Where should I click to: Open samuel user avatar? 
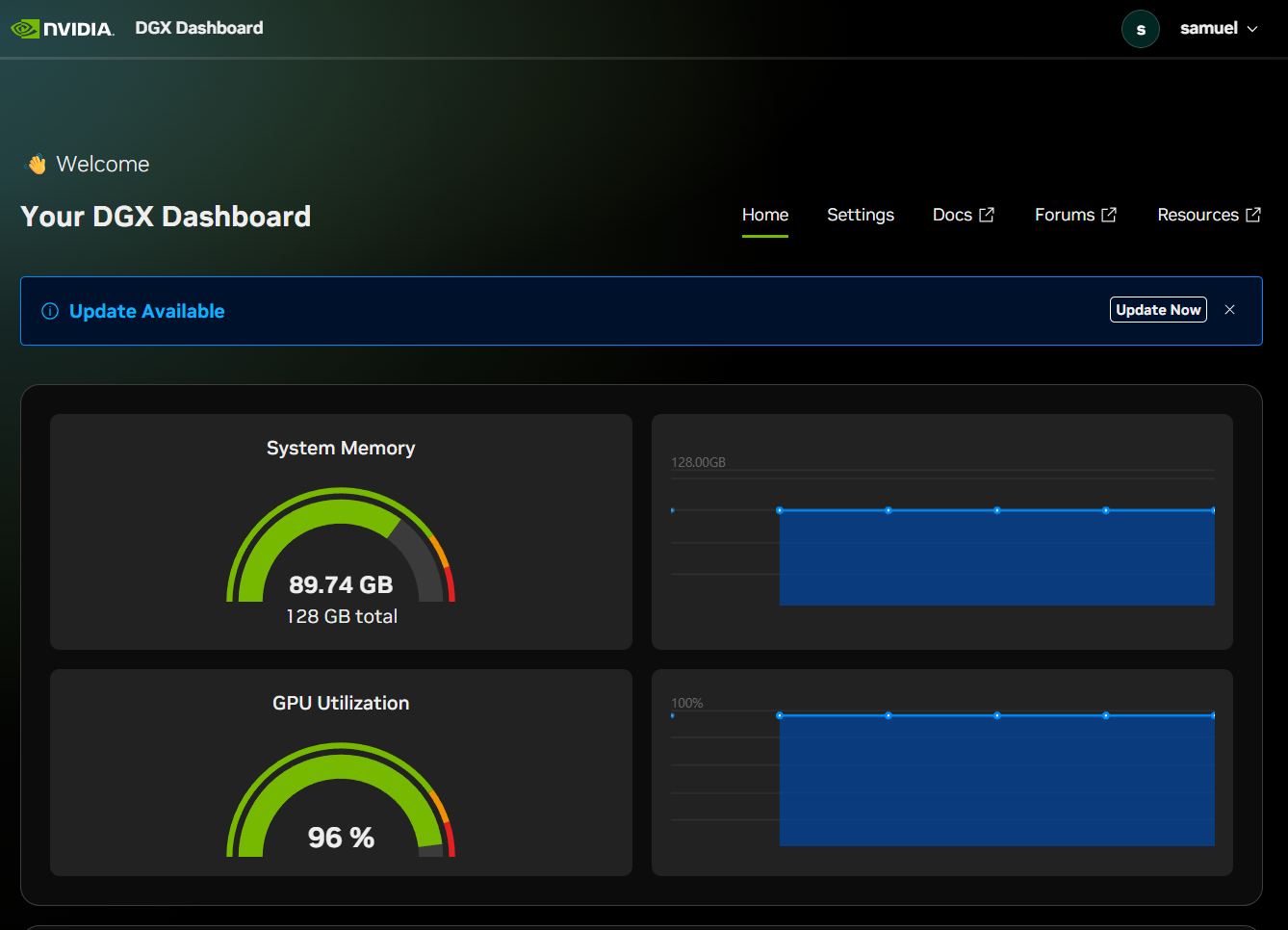[x=1141, y=29]
